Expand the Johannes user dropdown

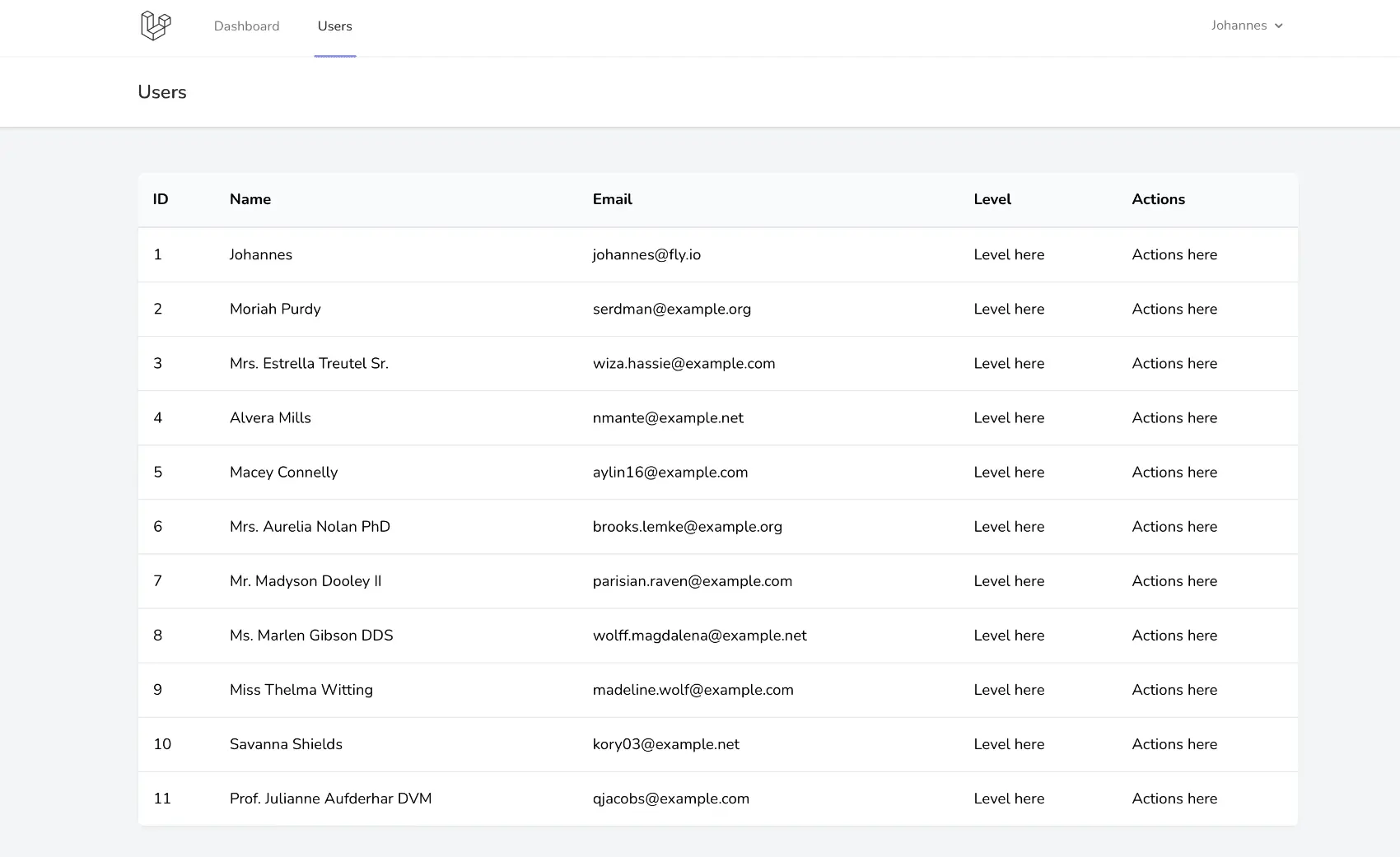(x=1239, y=26)
